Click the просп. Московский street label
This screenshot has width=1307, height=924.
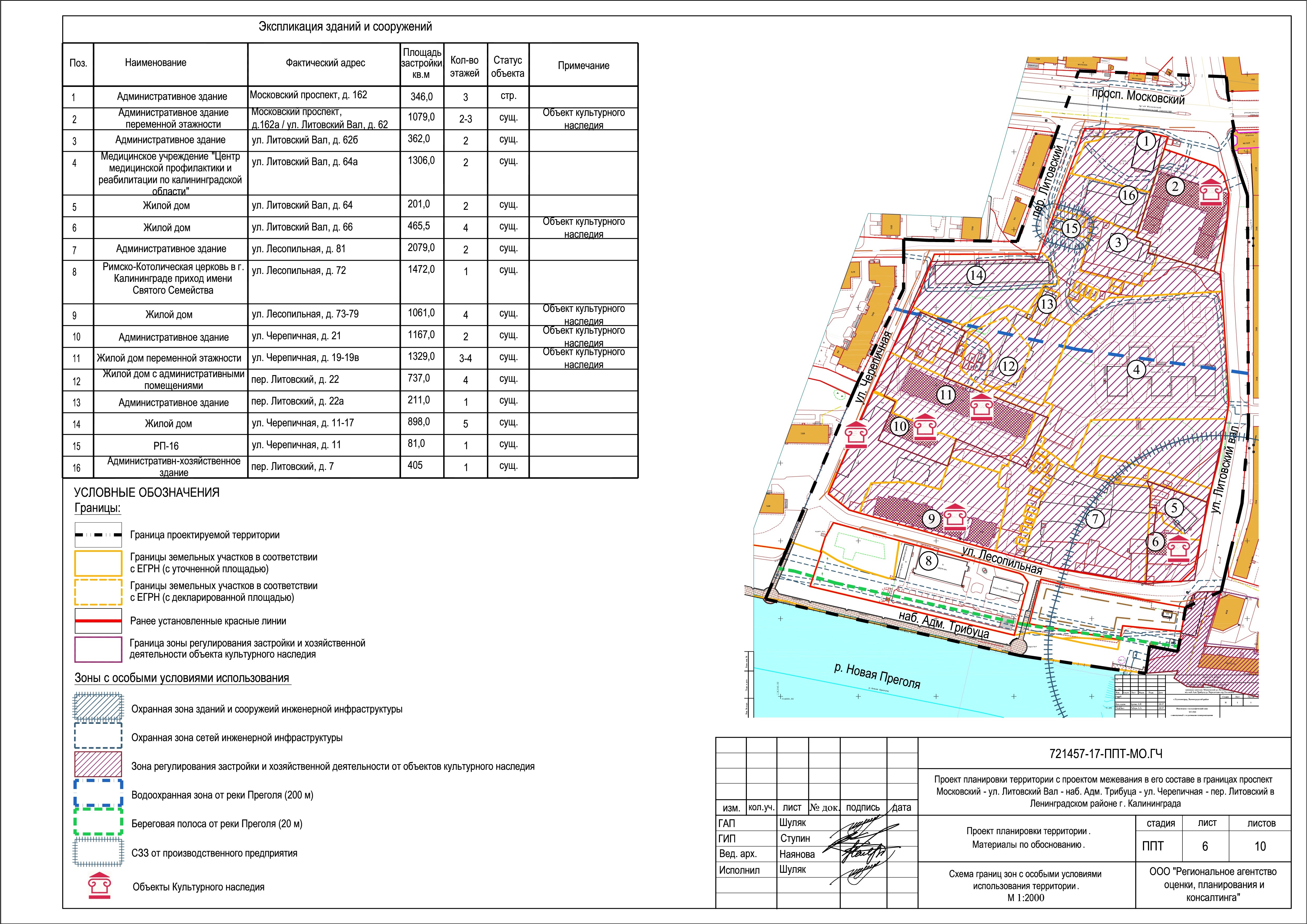pos(1138,96)
